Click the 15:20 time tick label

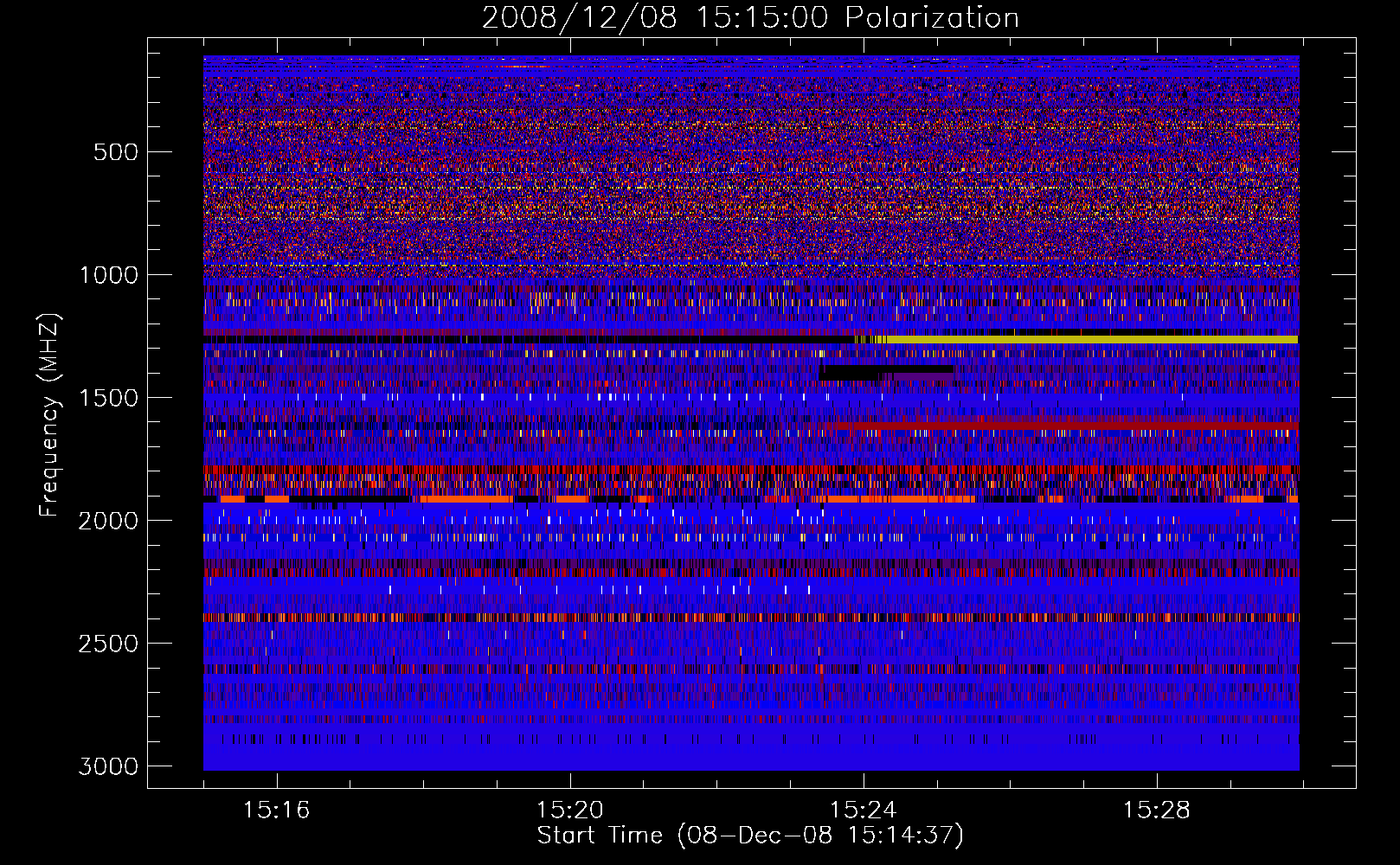tap(569, 811)
